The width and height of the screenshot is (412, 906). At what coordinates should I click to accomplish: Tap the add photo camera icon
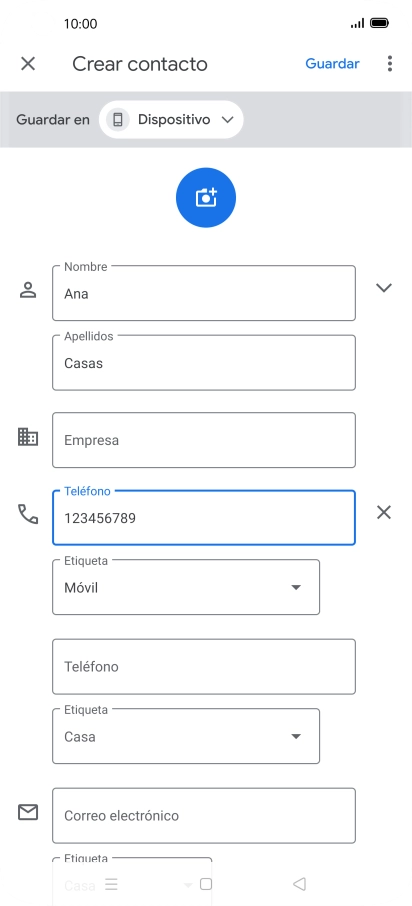pos(206,198)
